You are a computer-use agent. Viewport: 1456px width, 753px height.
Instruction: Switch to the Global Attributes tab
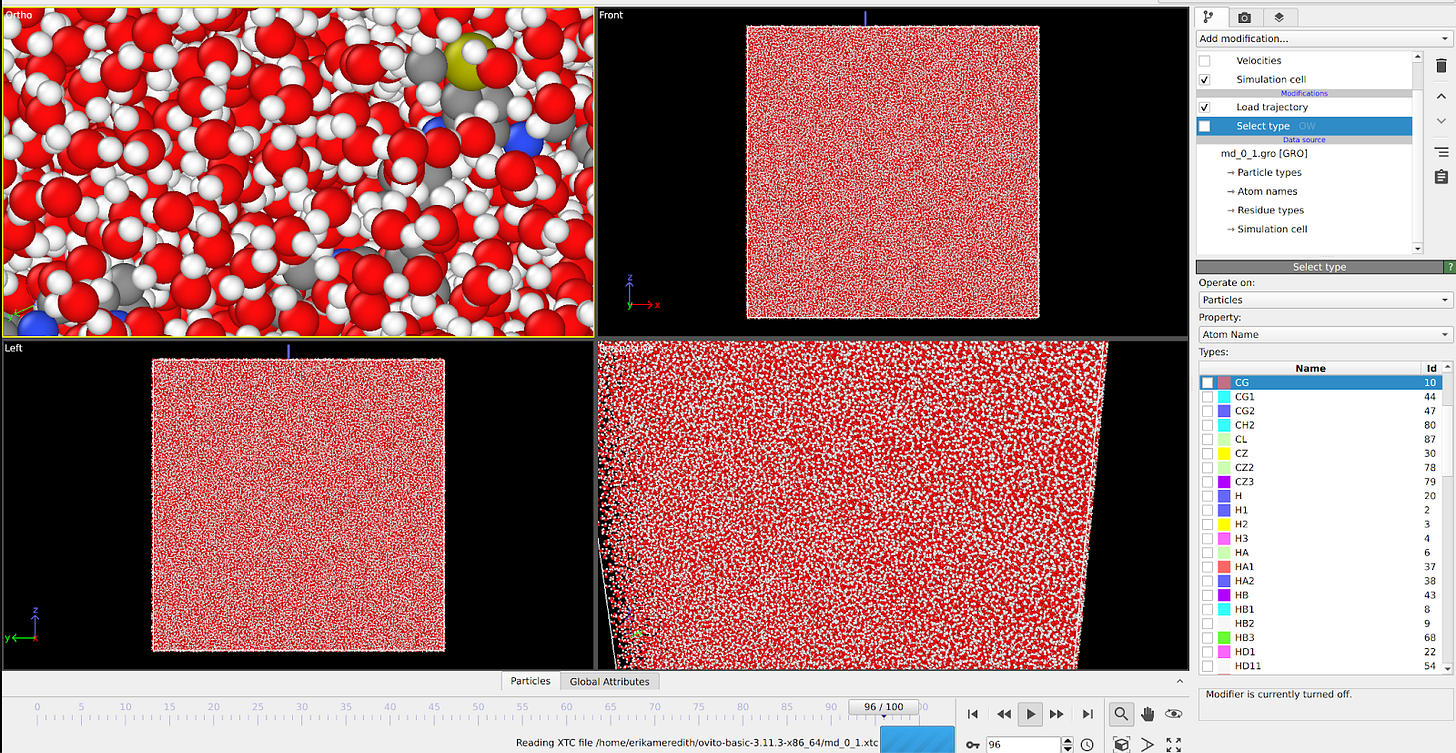point(609,681)
